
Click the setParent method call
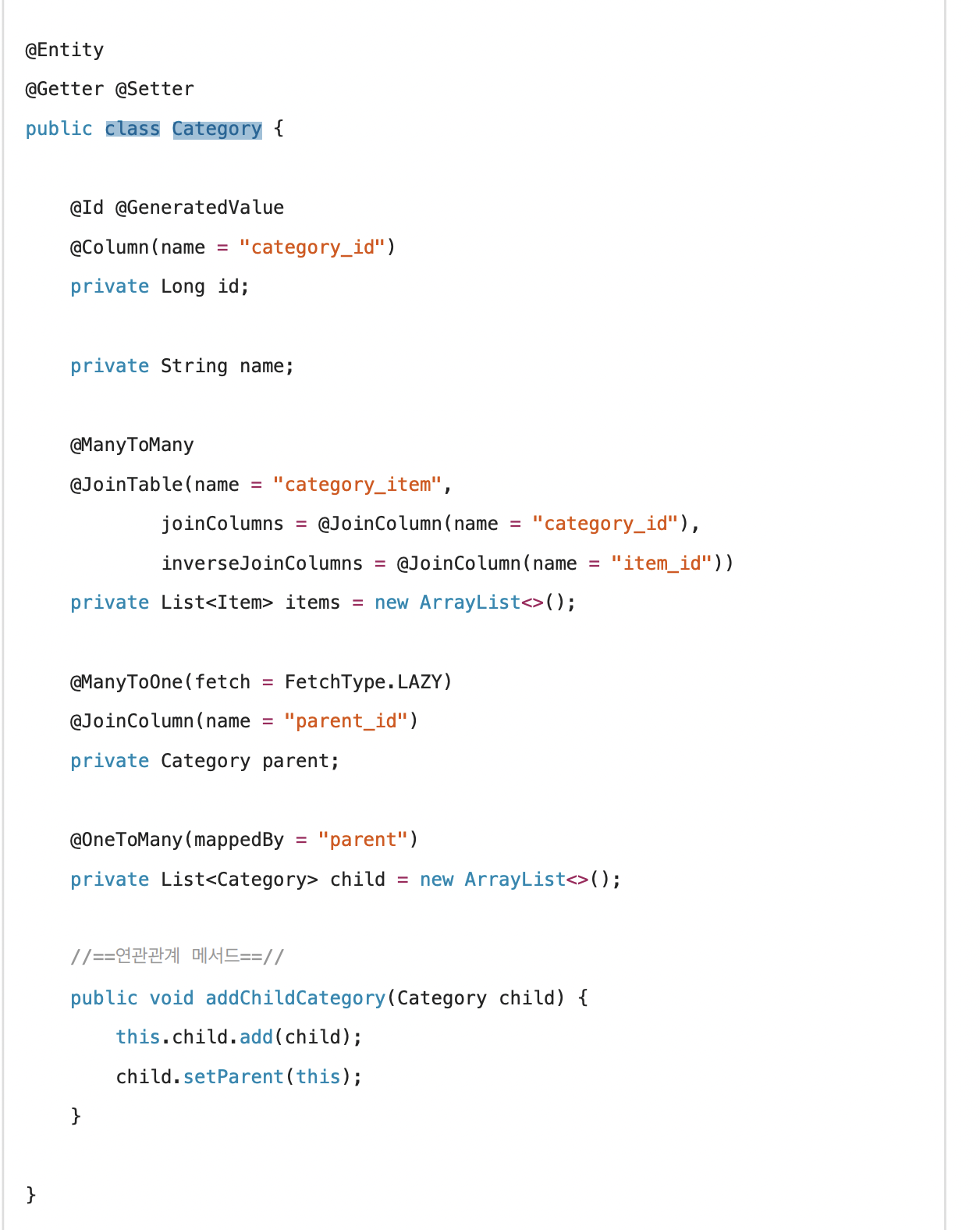click(x=234, y=1077)
